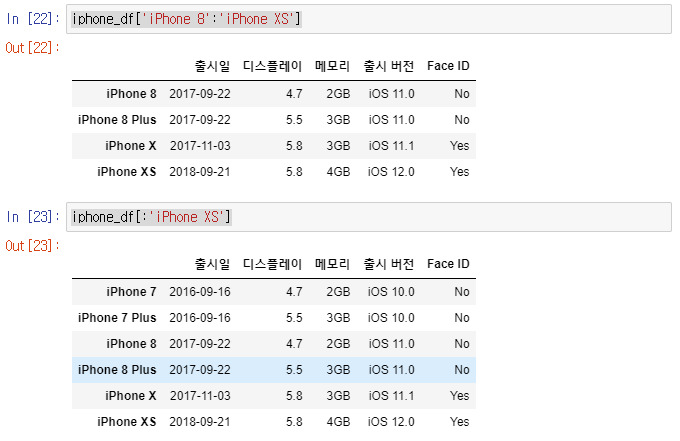Click 출시일 column header in Out[23] table

(212, 264)
